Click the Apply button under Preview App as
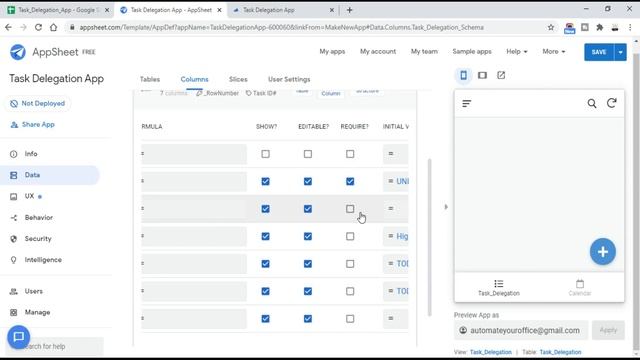This screenshot has height=360, width=640. [608, 330]
